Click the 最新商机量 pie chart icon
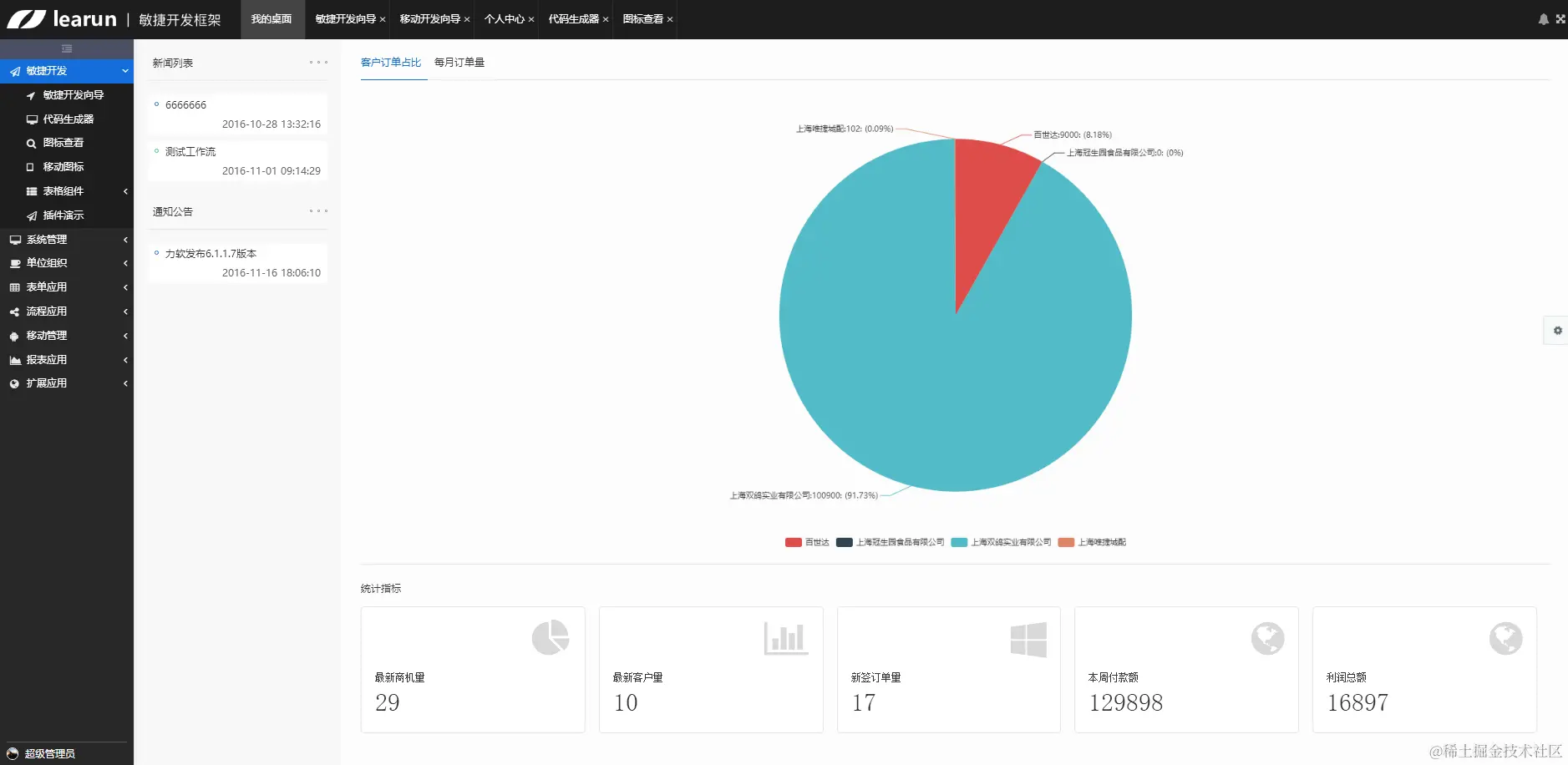The image size is (1568, 765). [551, 638]
